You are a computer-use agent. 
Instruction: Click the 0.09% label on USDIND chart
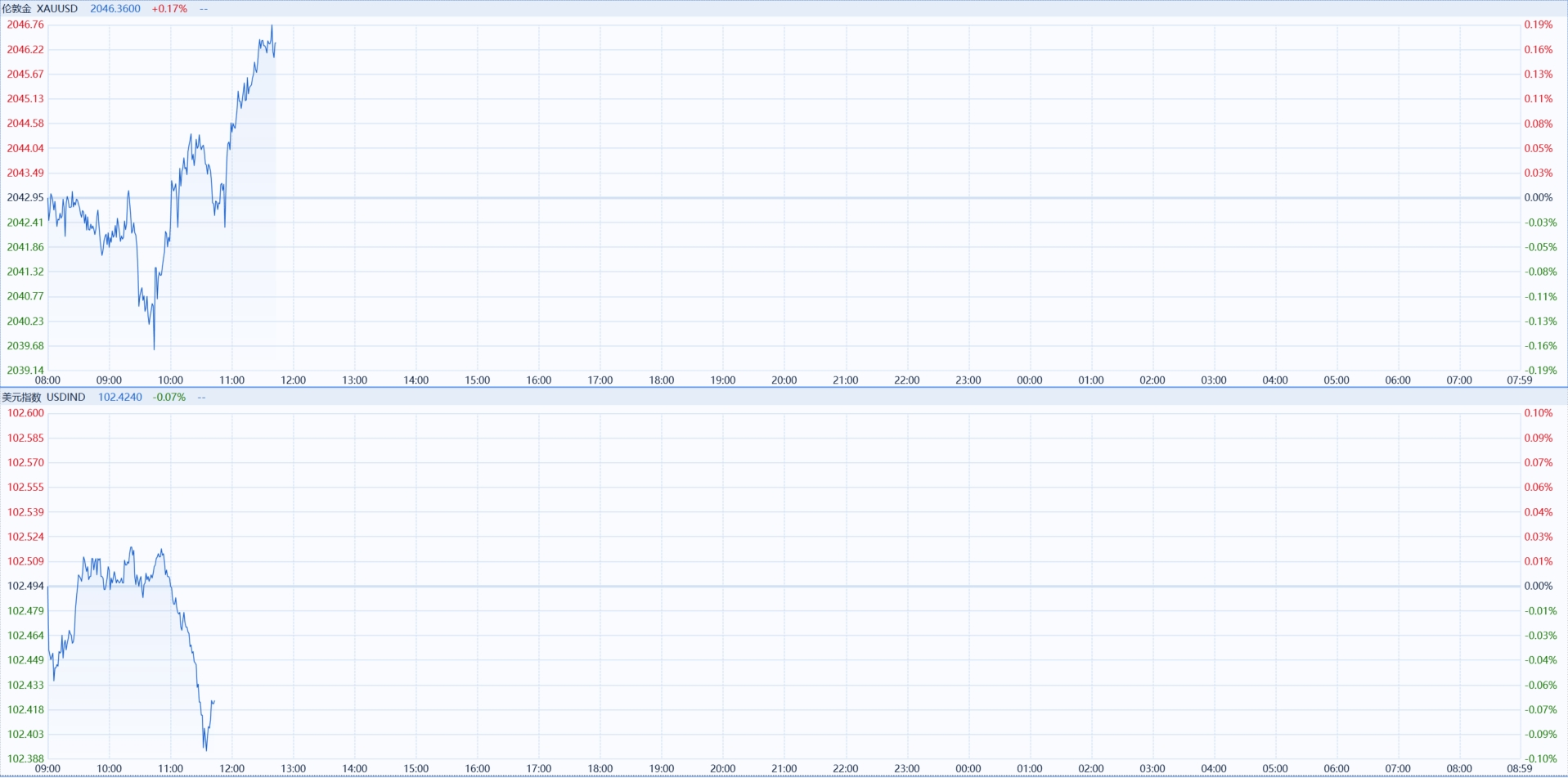click(x=1538, y=438)
